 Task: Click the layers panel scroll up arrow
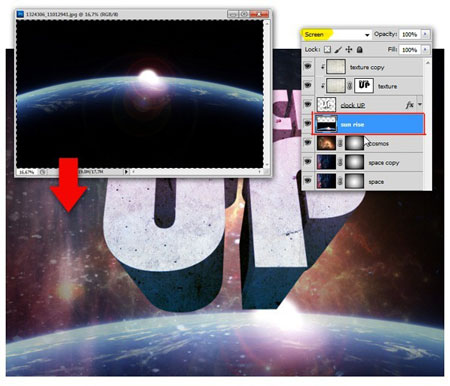[428, 62]
